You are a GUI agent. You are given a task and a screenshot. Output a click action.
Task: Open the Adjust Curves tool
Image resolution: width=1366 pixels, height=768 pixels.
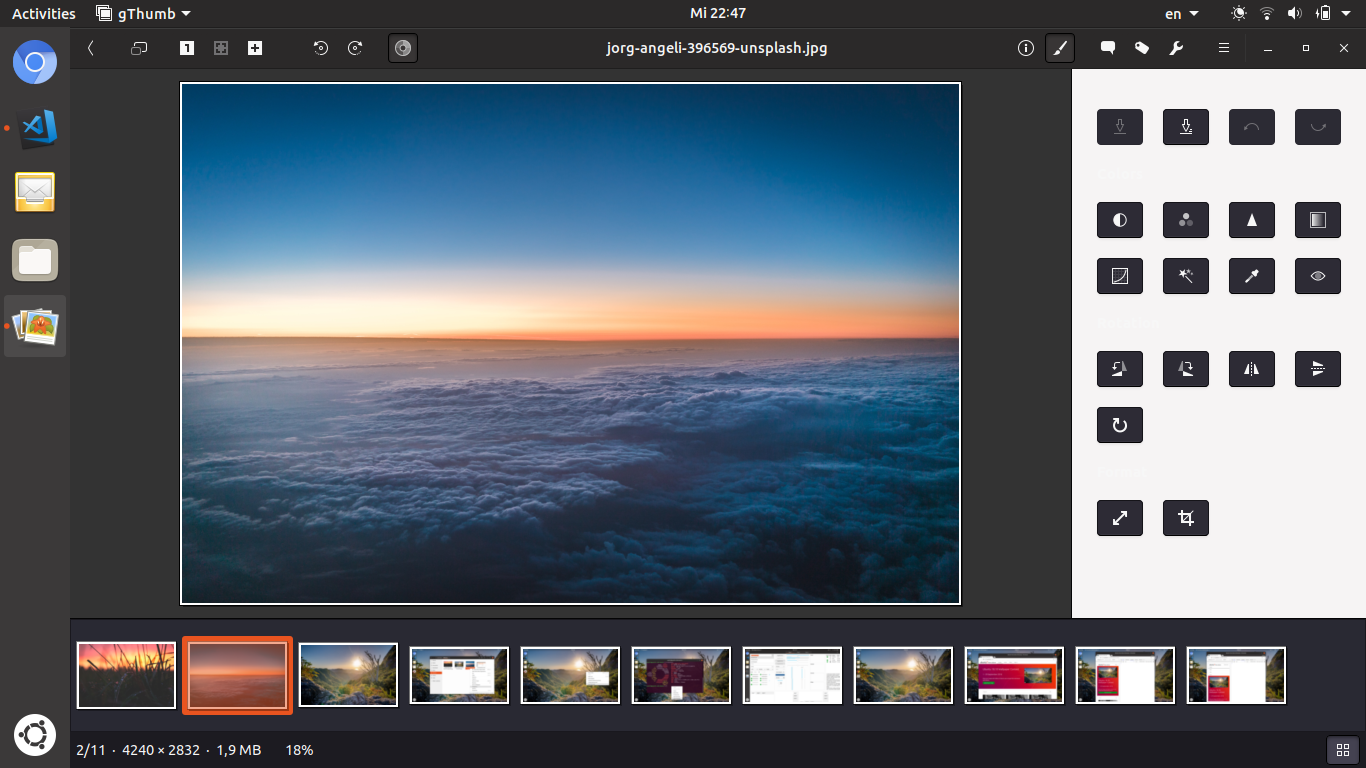1119,276
